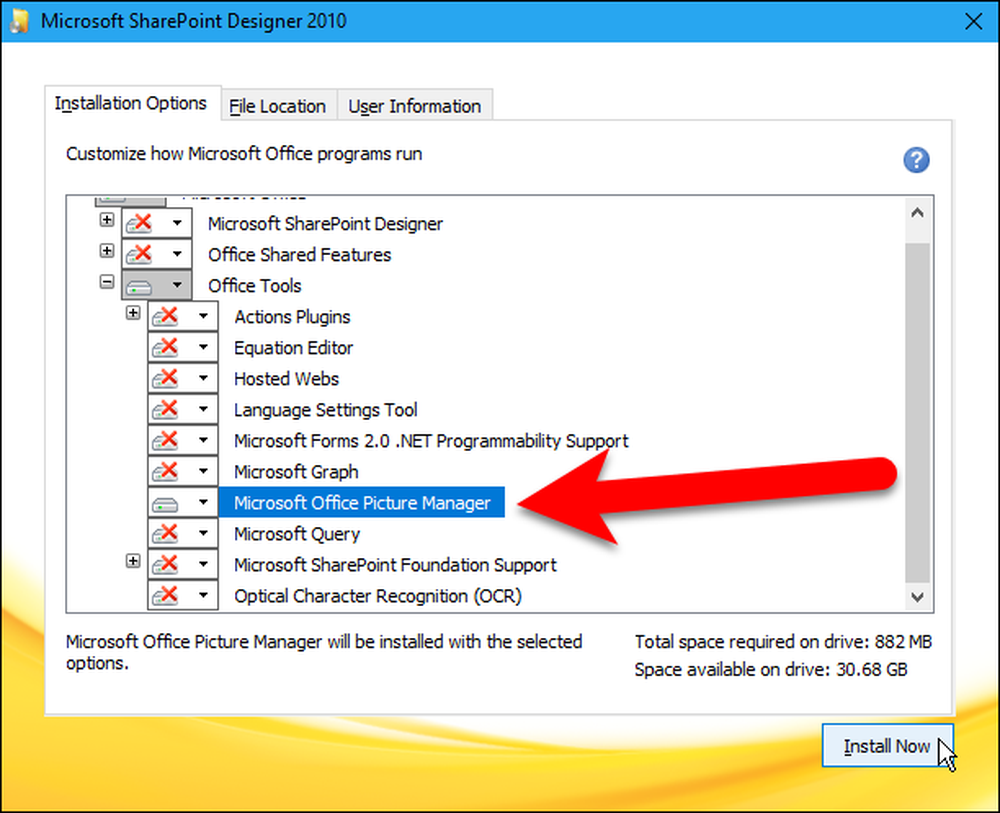Image resolution: width=1000 pixels, height=813 pixels.
Task: Open Language Settings Tool install dropdown
Action: [203, 409]
